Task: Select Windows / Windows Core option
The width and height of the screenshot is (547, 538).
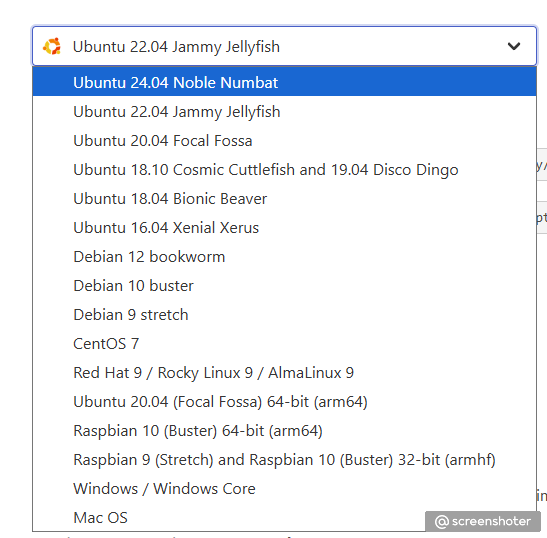Action: coord(284,488)
